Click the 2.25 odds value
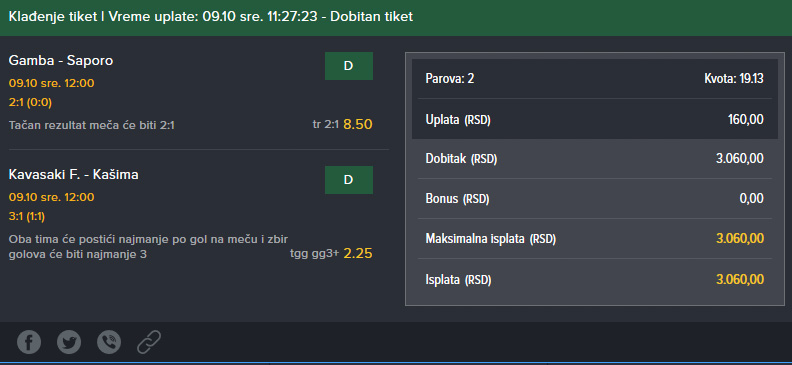Screen dimensions: 792x365 point(358,253)
